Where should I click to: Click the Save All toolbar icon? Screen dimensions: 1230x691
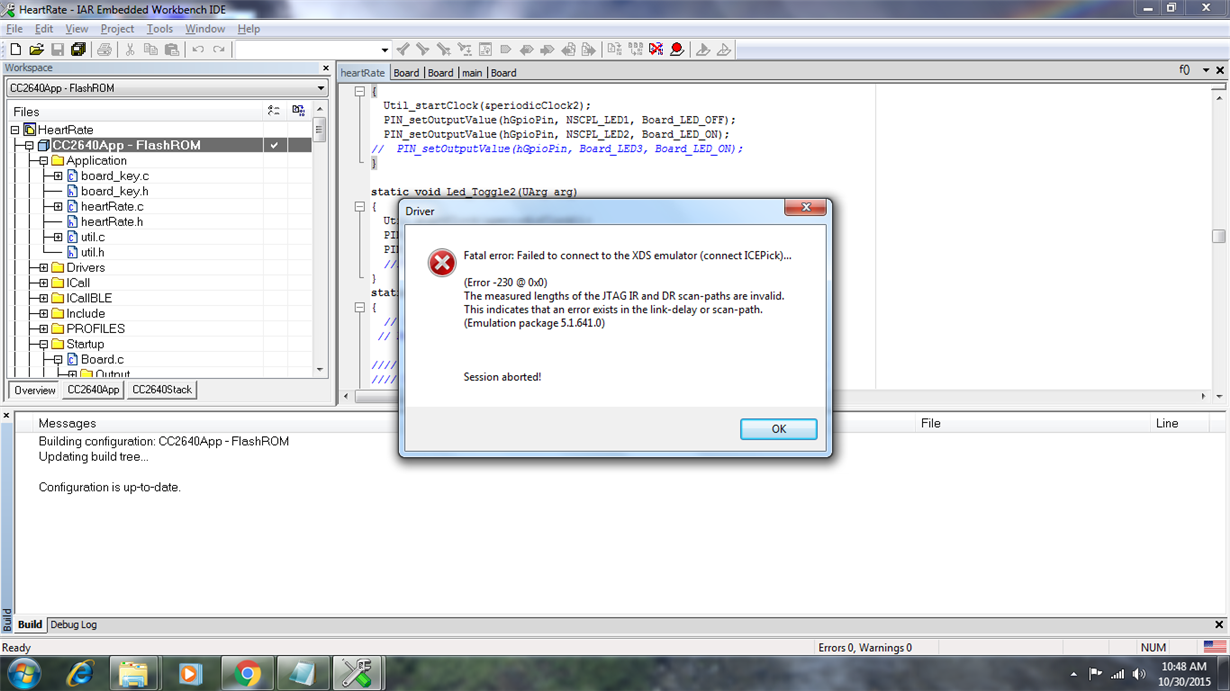(x=78, y=49)
